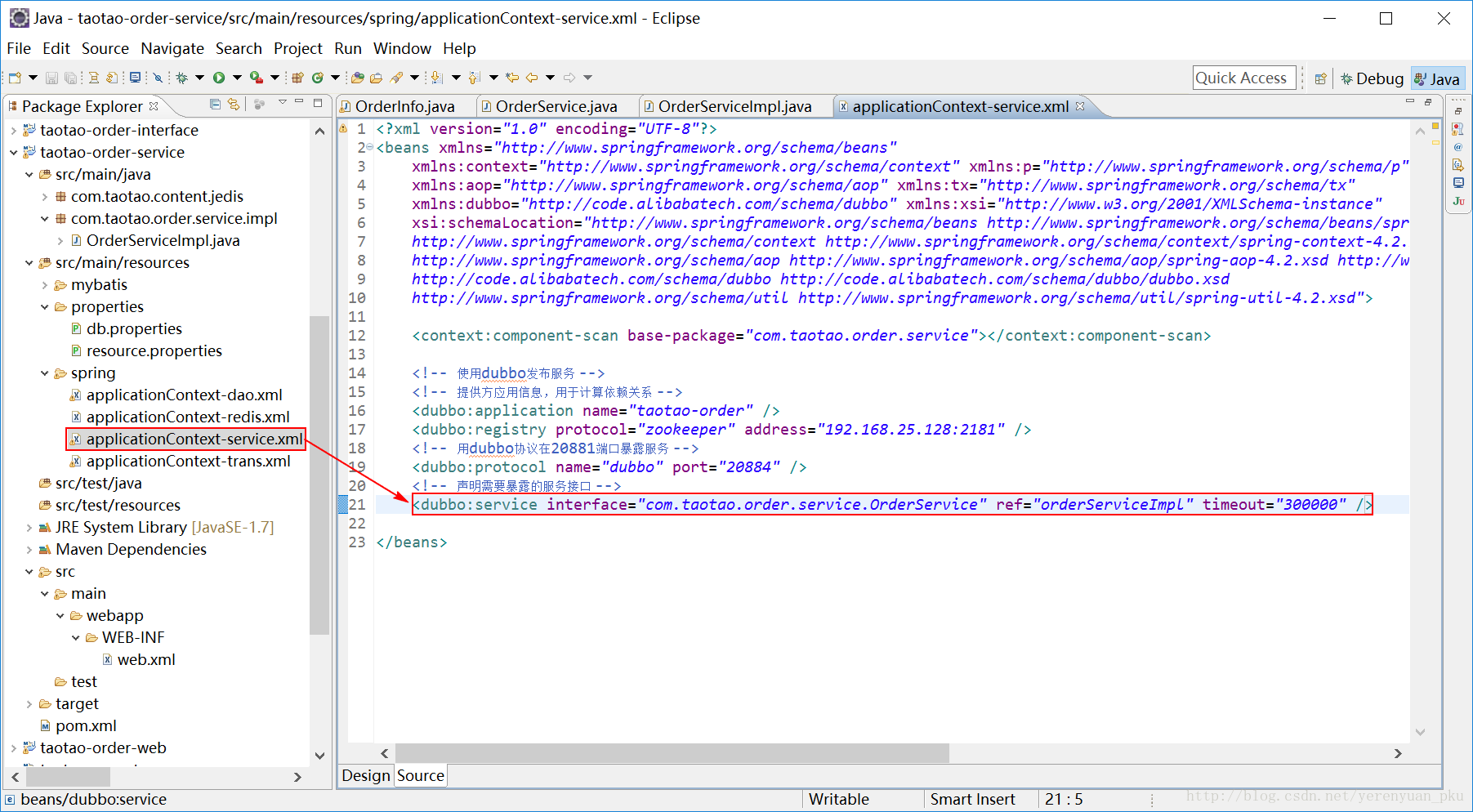Collapse the spring folder
This screenshot has height=812, width=1473.
pos(44,373)
